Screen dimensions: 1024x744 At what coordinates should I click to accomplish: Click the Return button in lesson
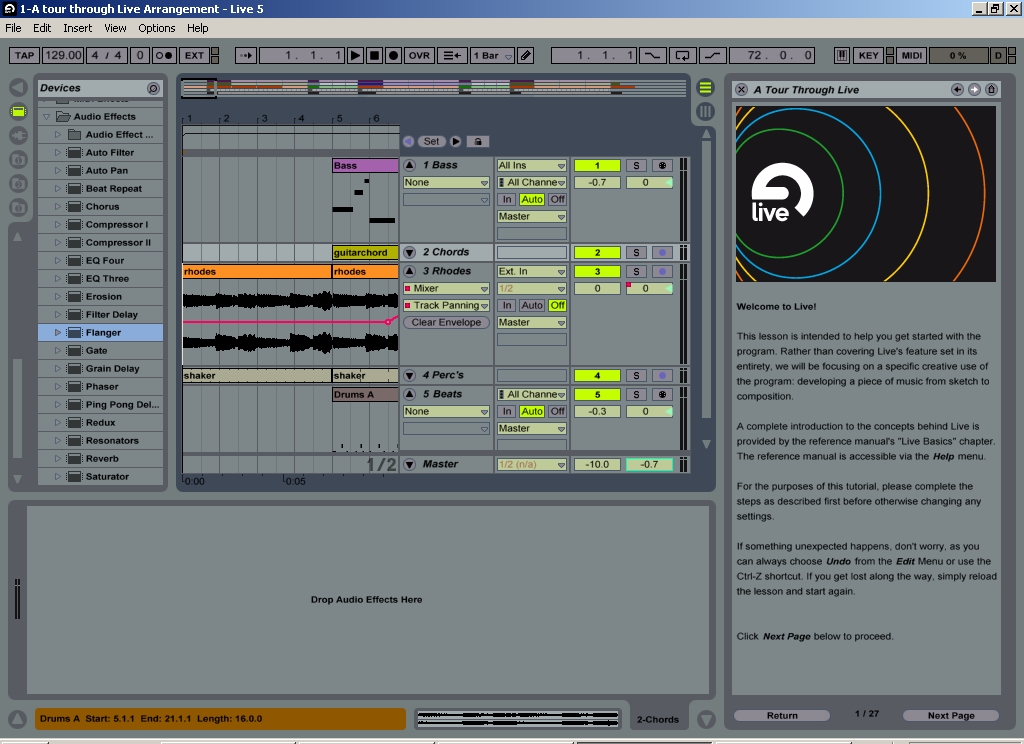(x=782, y=715)
